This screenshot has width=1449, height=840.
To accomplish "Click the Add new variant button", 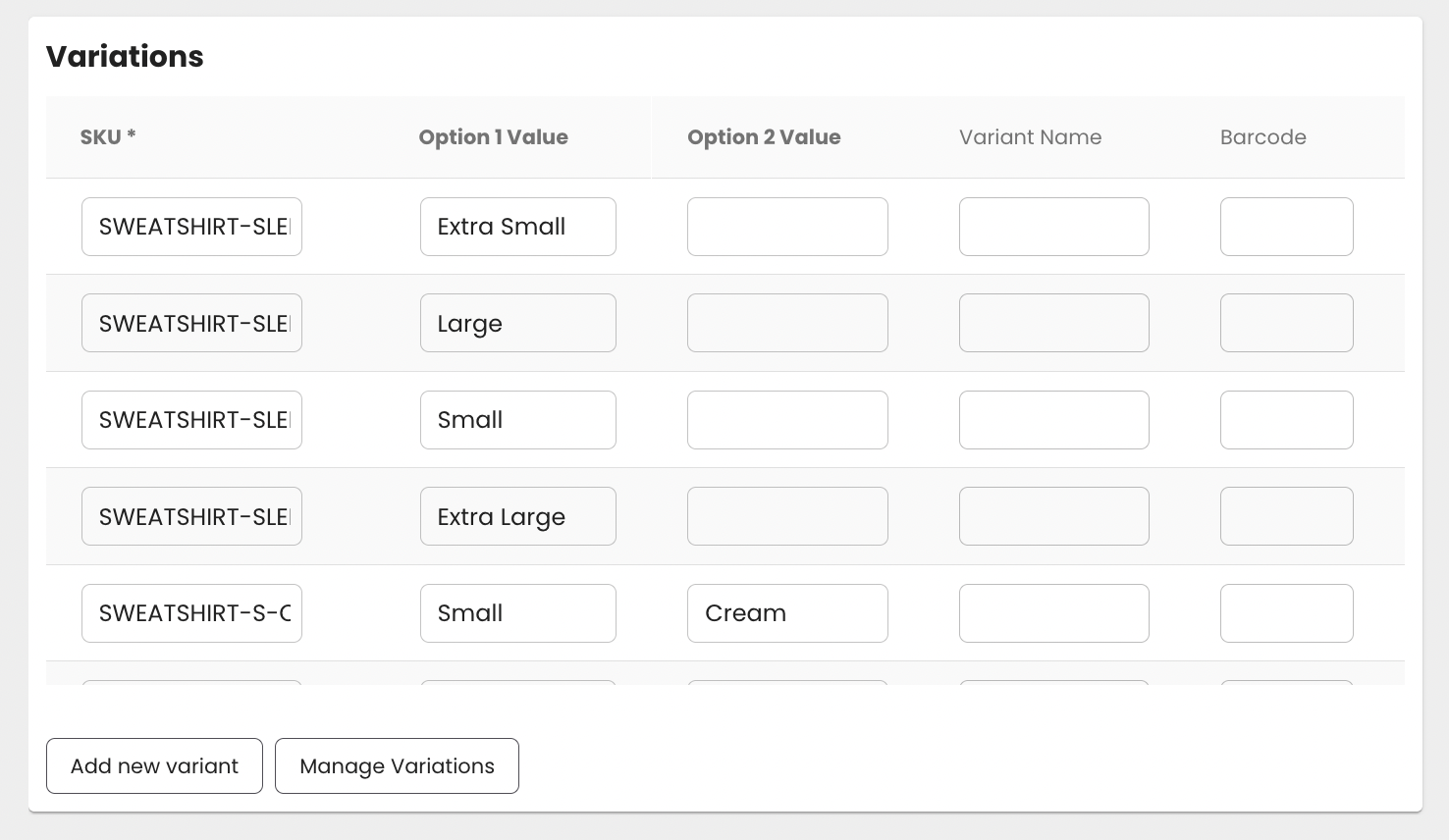I will point(154,765).
